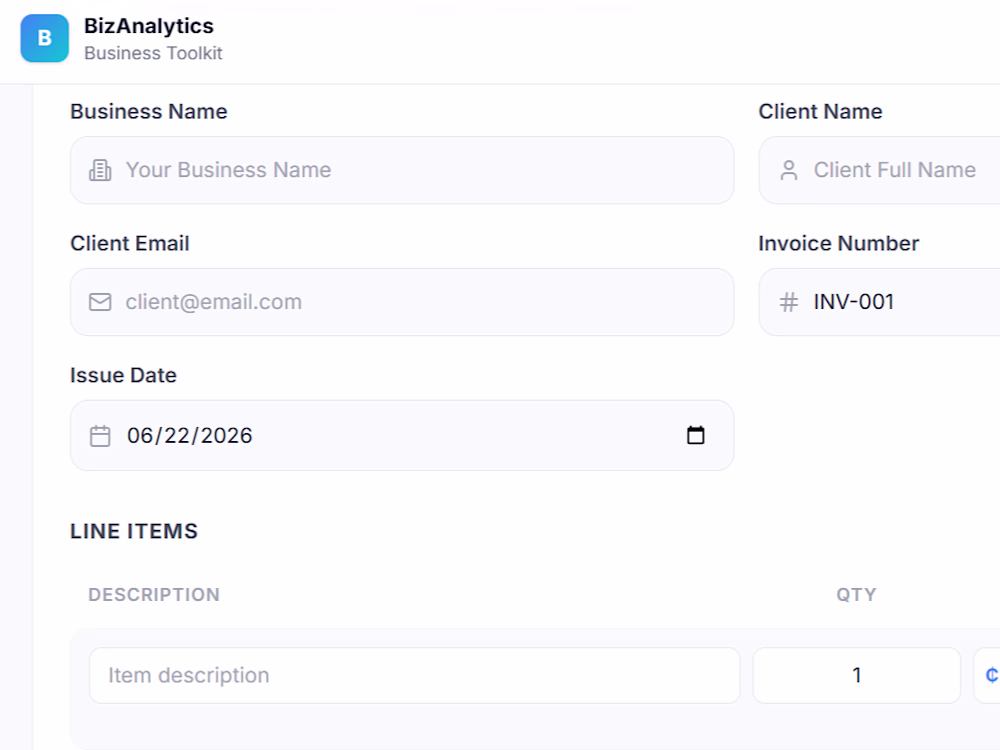Click the quantity field showing 1

[x=857, y=675]
